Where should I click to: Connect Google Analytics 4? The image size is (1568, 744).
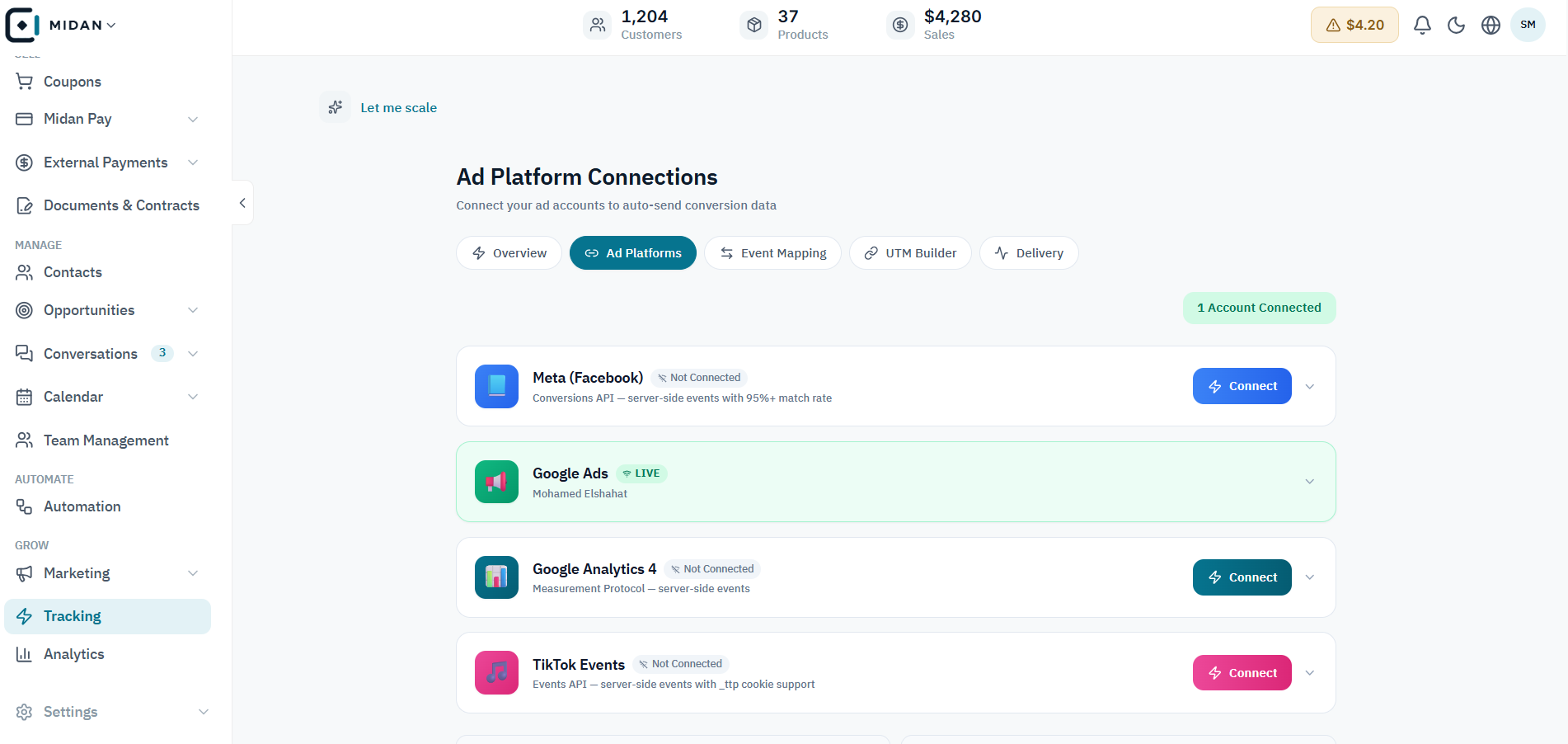point(1242,577)
